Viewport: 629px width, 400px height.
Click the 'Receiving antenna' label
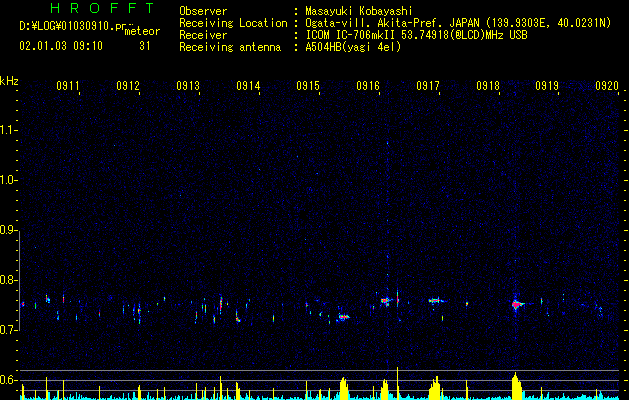pos(230,47)
